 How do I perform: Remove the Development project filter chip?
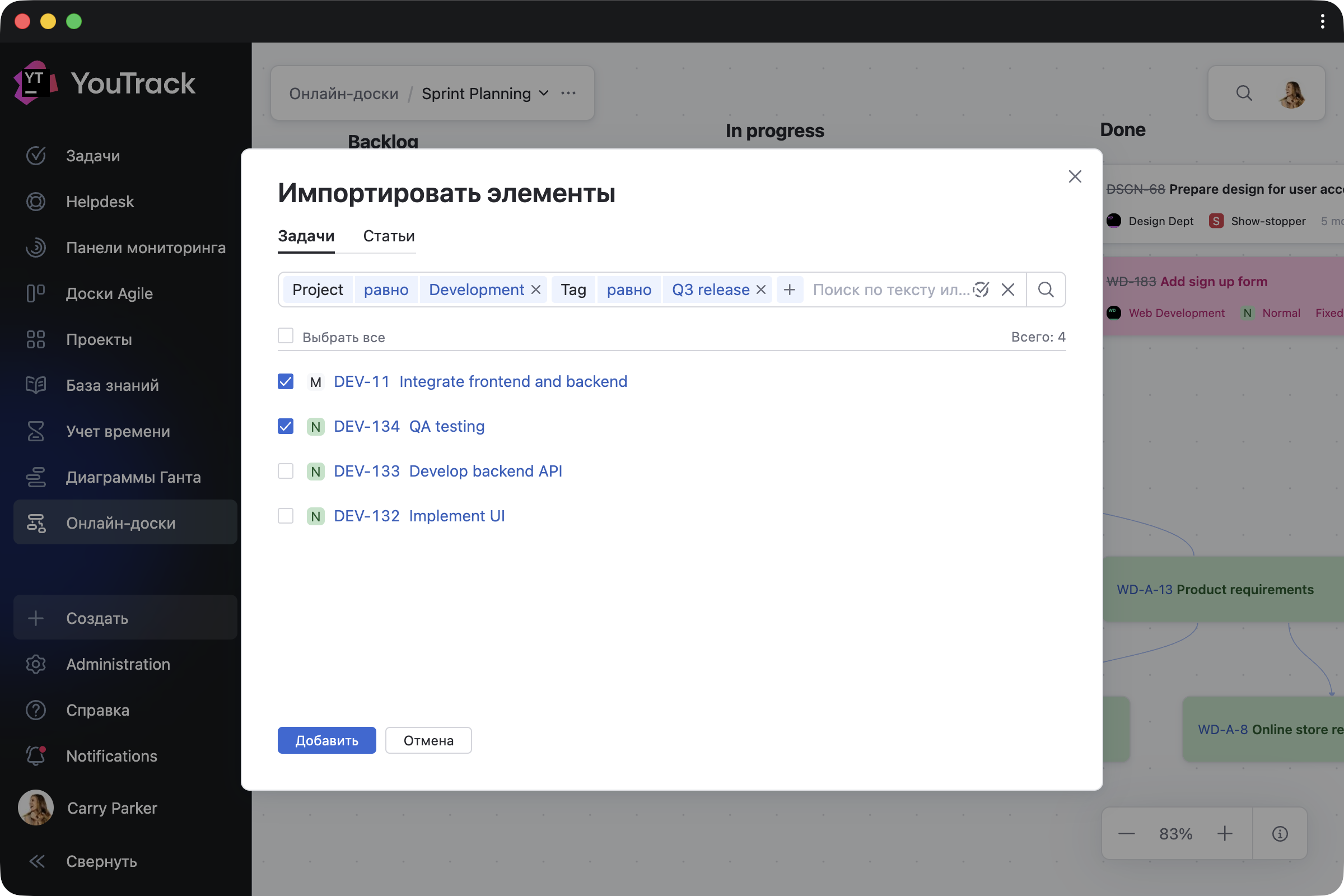tap(535, 290)
